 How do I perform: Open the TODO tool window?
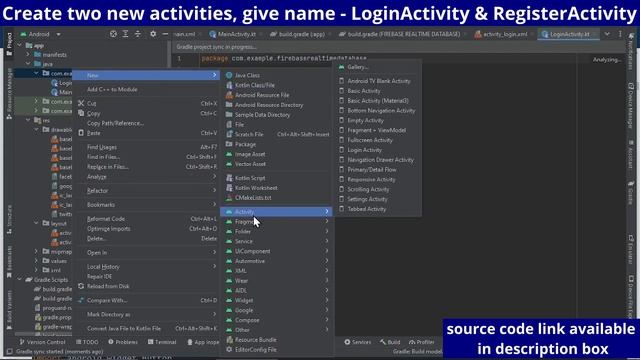(x=87, y=342)
